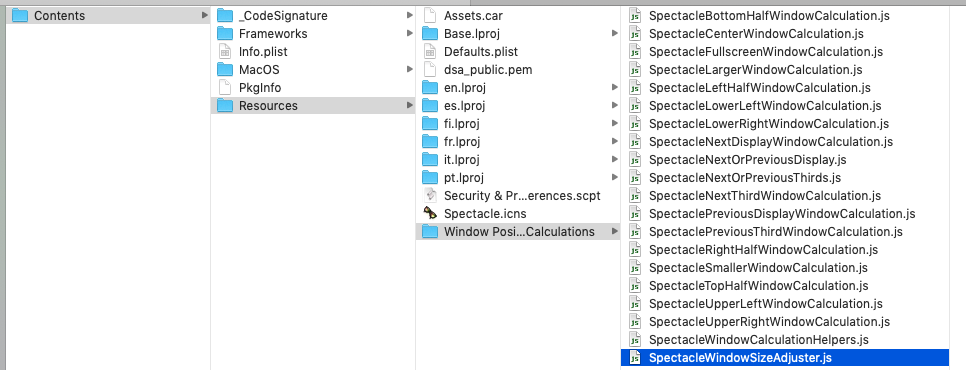966x370 pixels.
Task: Expand the Base.lproj folder arrow
Action: (614, 33)
